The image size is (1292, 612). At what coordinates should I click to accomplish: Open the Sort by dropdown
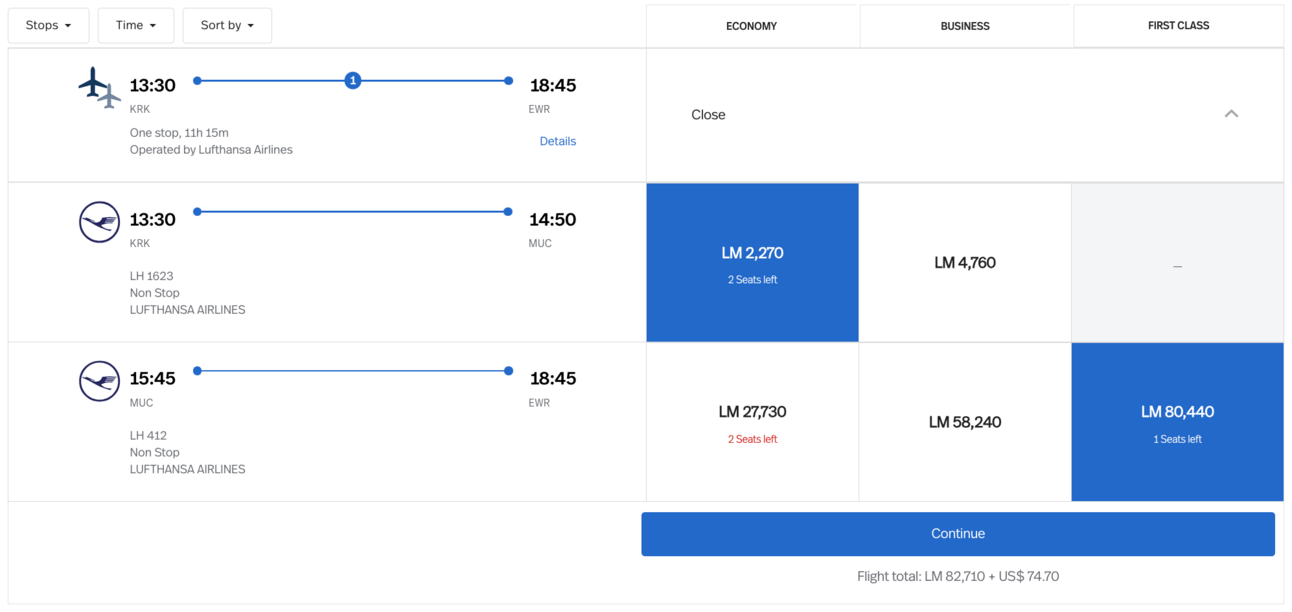[x=227, y=26]
